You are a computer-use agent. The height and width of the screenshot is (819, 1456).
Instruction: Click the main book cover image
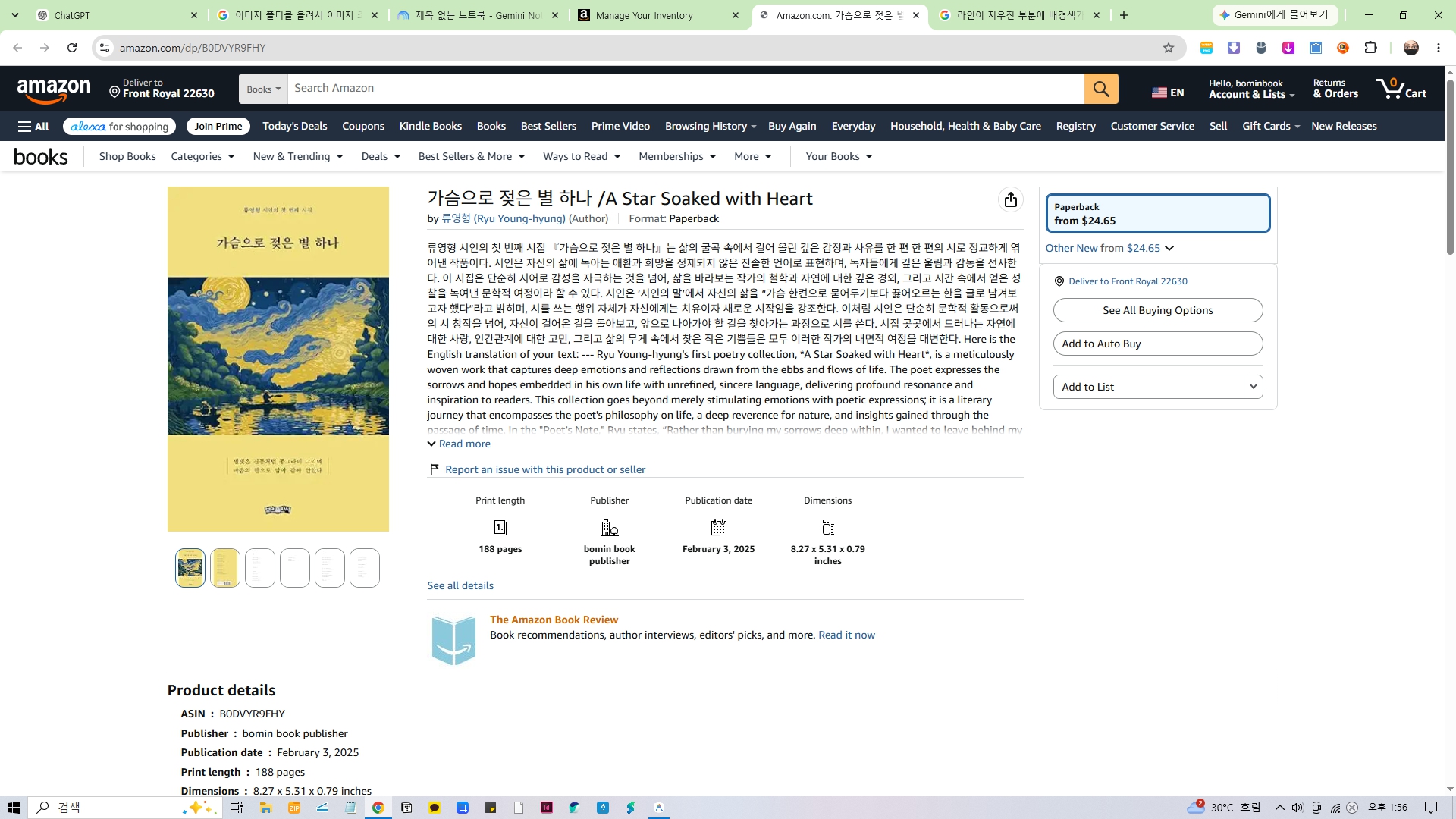coord(278,359)
